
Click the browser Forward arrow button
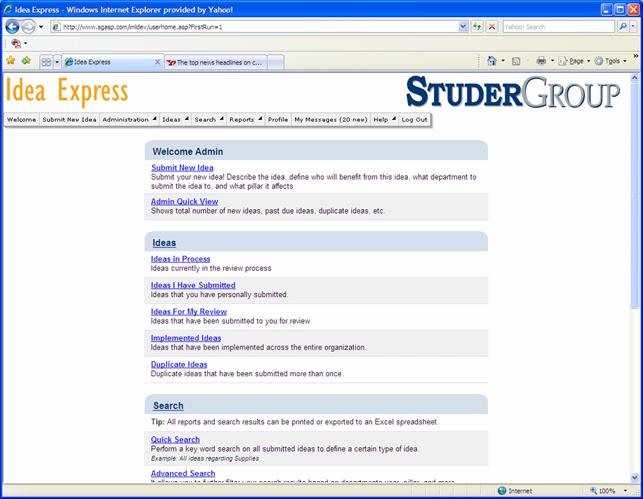28,27
